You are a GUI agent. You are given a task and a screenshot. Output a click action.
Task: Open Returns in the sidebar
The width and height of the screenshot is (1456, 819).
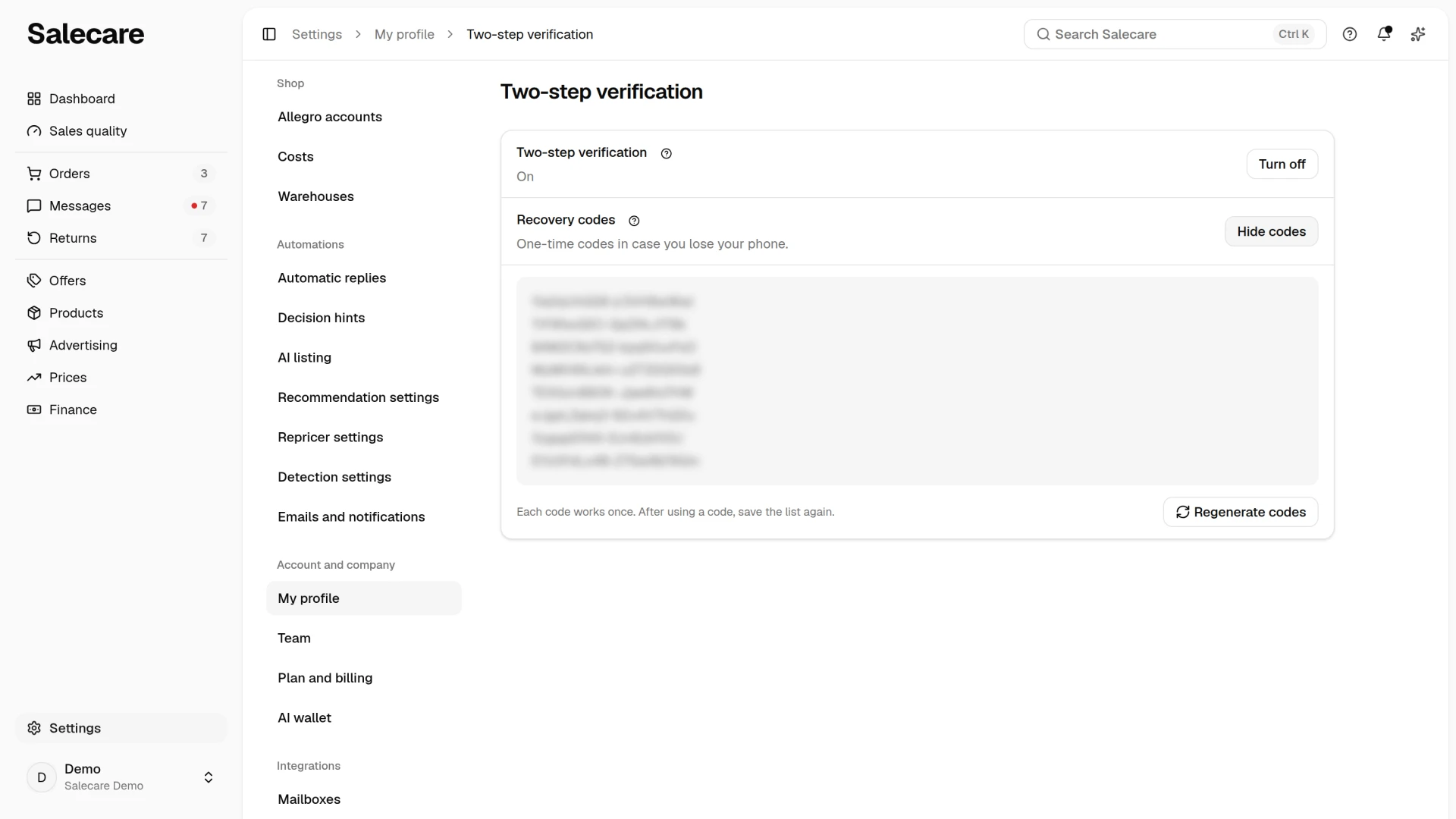click(121, 238)
